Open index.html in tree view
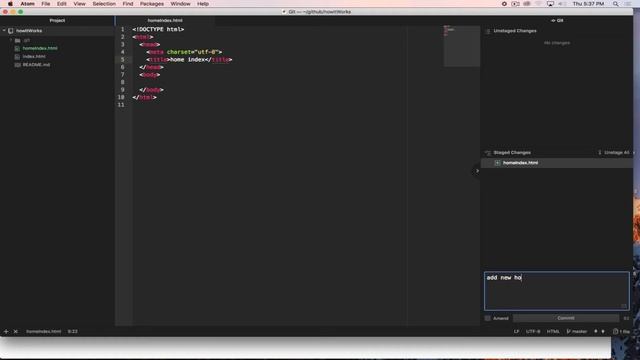The height and width of the screenshot is (360, 640). point(34,56)
